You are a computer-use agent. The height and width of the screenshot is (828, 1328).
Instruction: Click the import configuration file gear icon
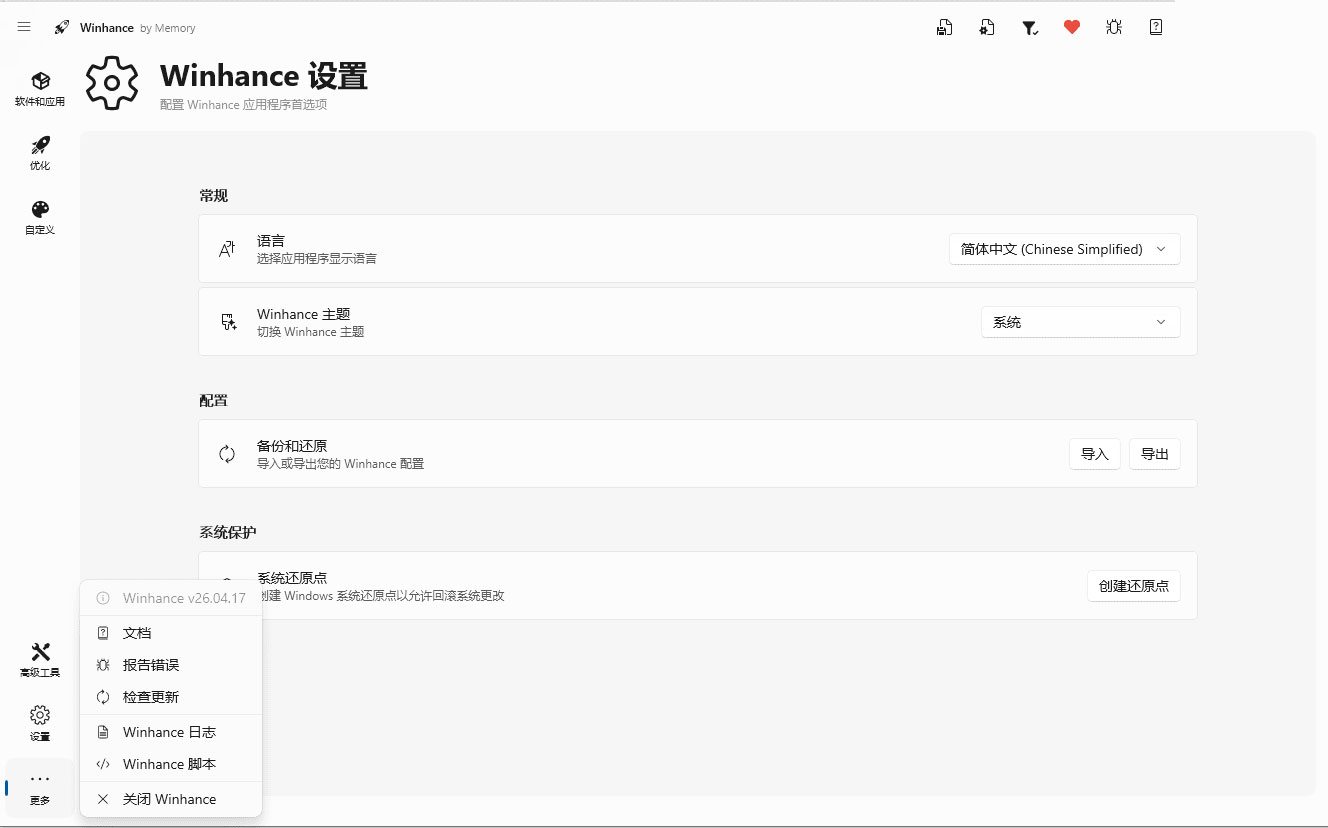tap(987, 27)
